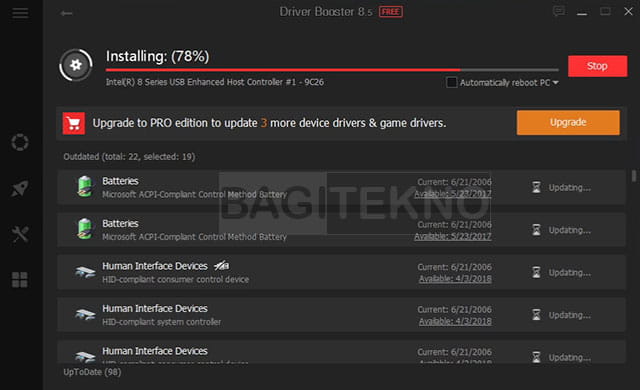Open Available: 5/23/2017 link on second Batteries row
The height and width of the screenshot is (390, 640).
click(453, 236)
